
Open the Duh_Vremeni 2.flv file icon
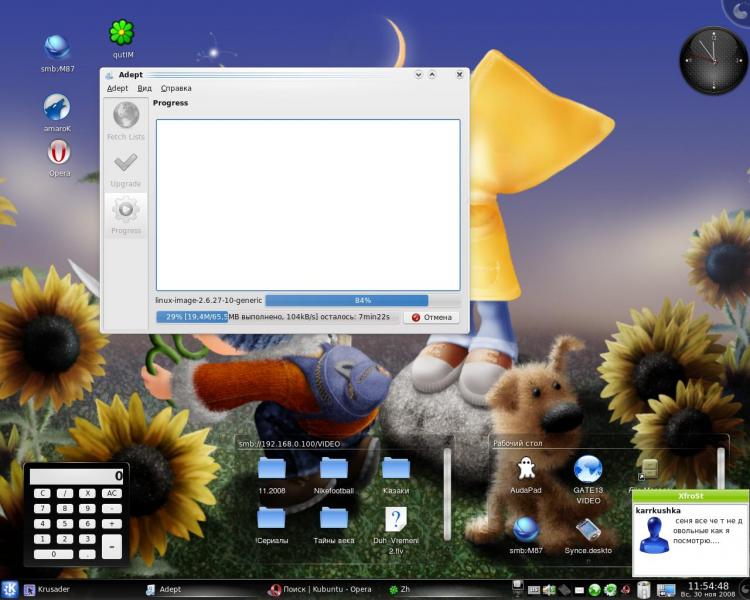[x=396, y=519]
